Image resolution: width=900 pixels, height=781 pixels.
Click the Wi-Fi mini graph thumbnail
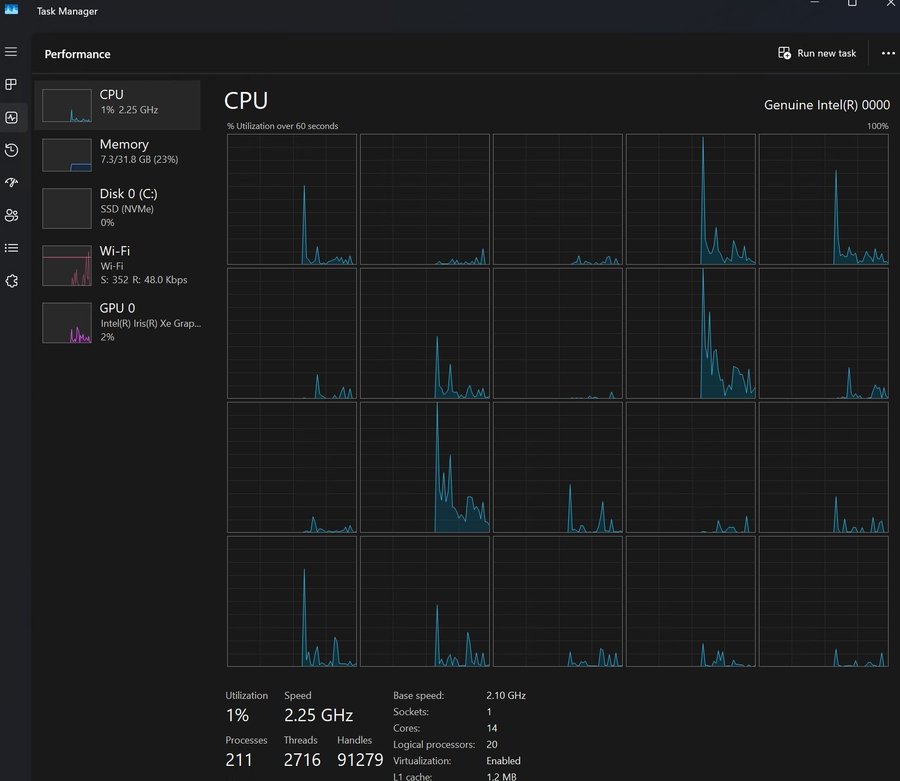pyautogui.click(x=67, y=266)
